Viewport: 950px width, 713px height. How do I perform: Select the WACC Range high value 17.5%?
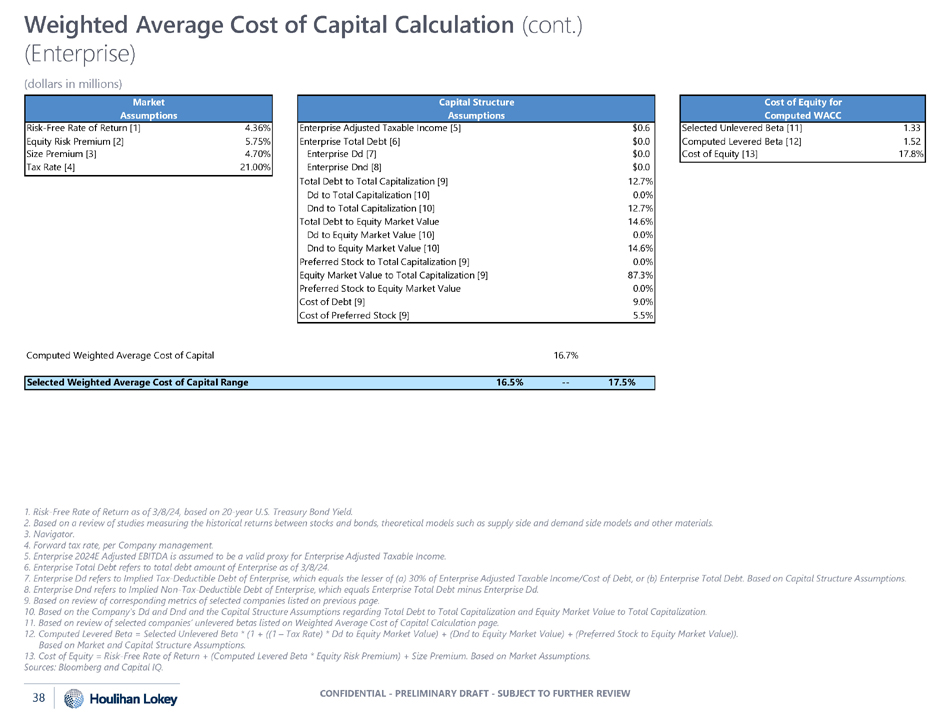point(622,382)
